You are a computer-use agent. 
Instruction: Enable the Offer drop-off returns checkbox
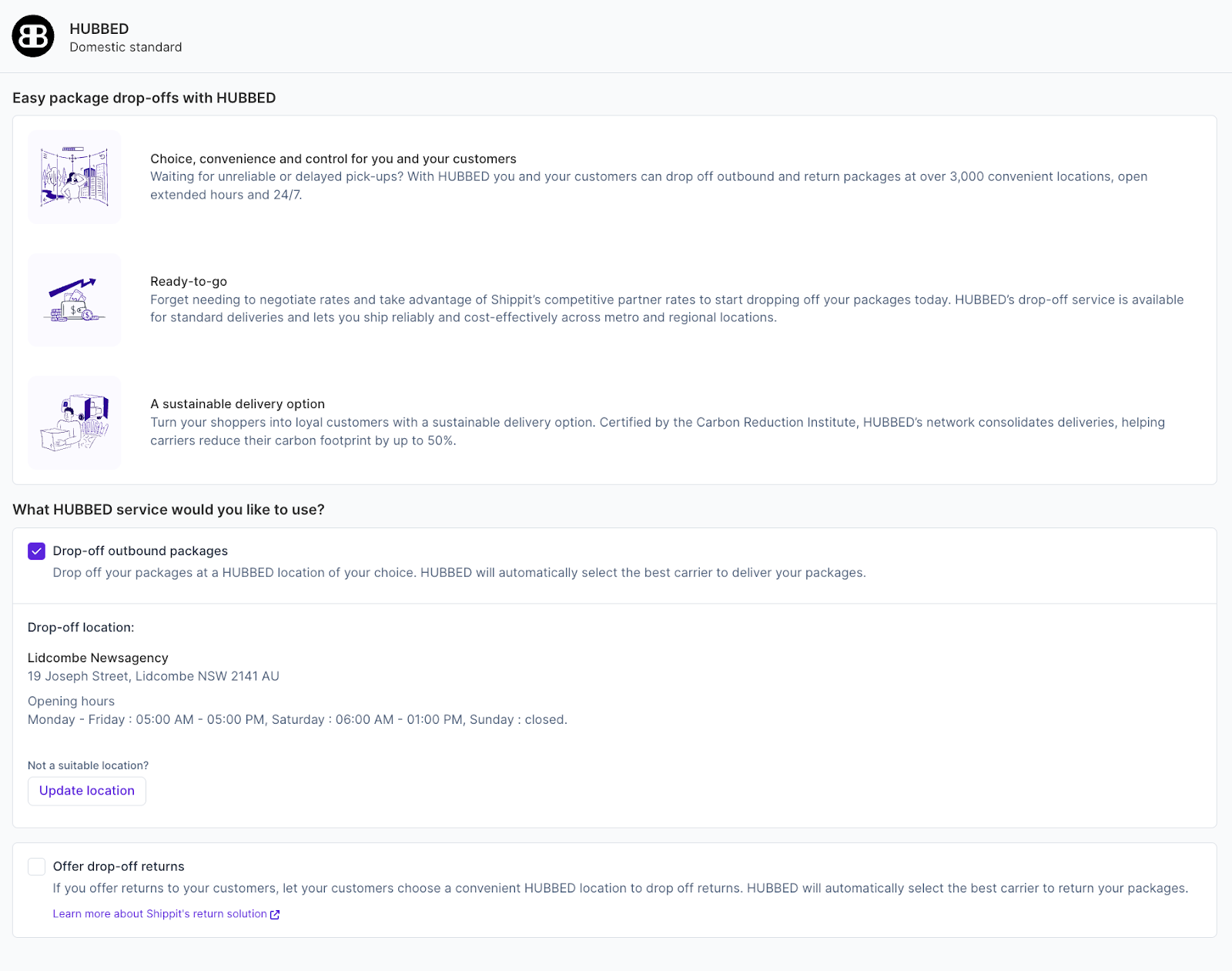tap(36, 867)
